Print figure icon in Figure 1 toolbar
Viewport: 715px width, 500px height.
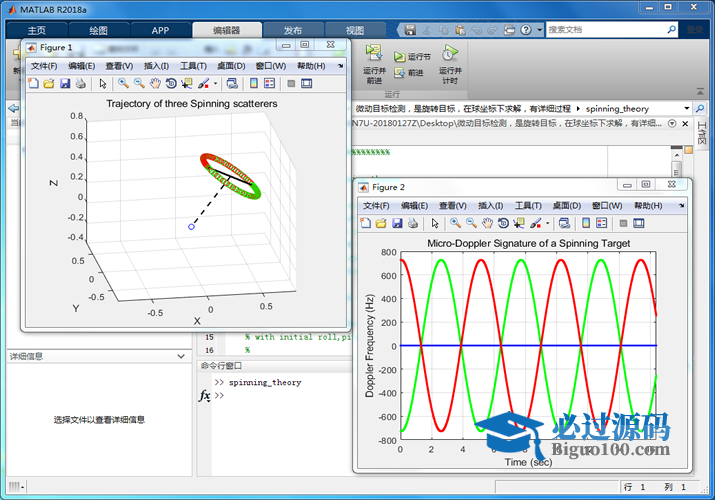click(81, 83)
